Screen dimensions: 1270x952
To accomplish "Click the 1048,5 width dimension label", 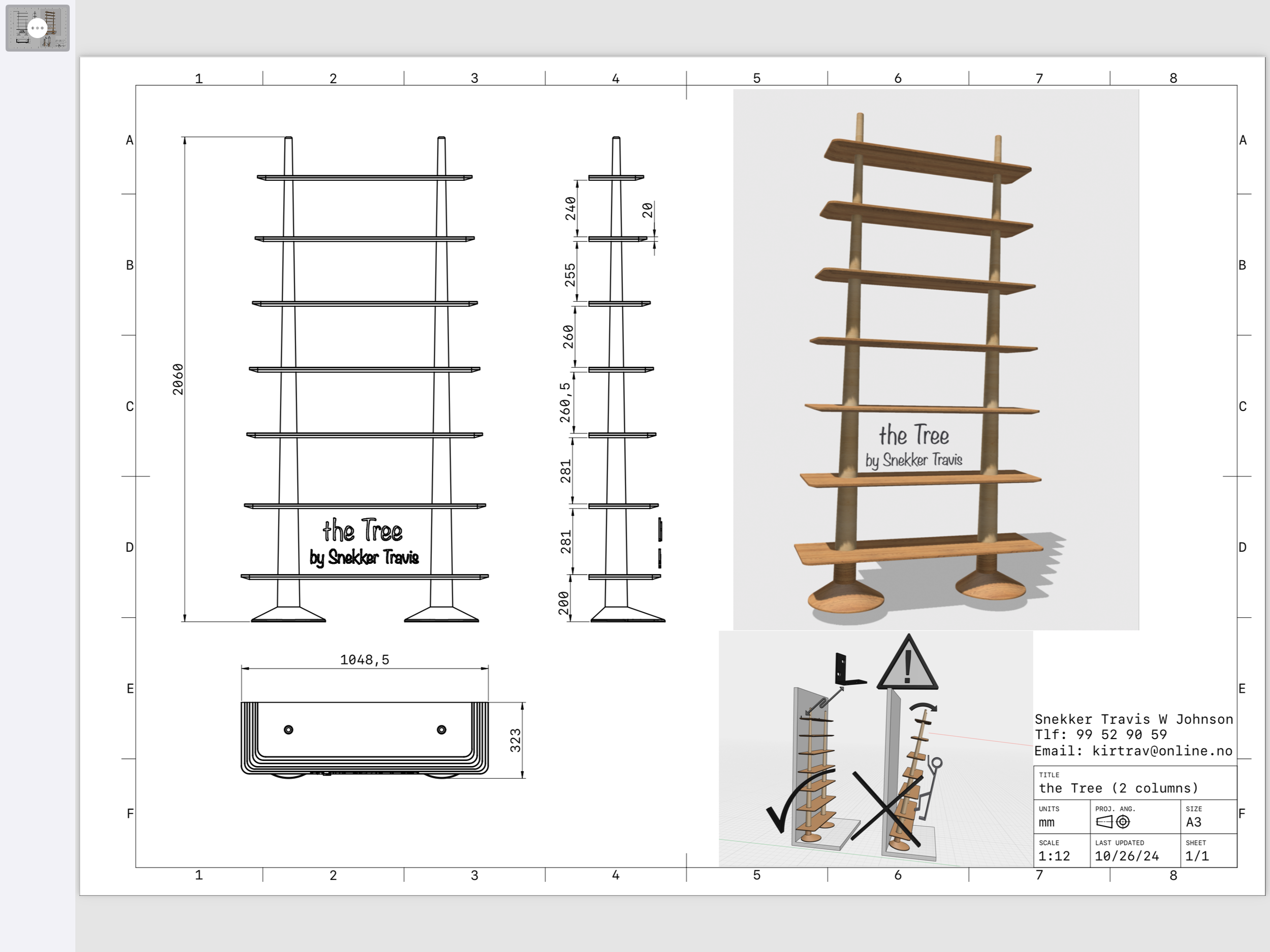I will coord(365,660).
